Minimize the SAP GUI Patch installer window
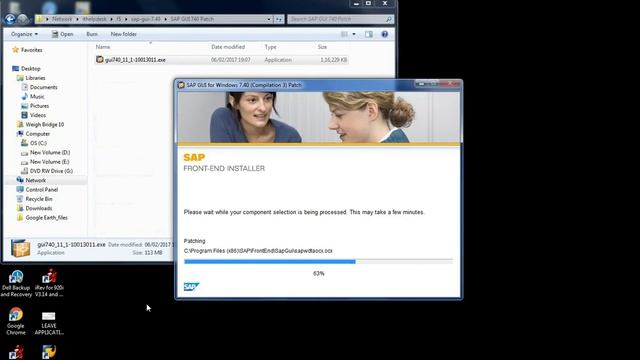The width and height of the screenshot is (640, 360). pyautogui.click(x=421, y=84)
